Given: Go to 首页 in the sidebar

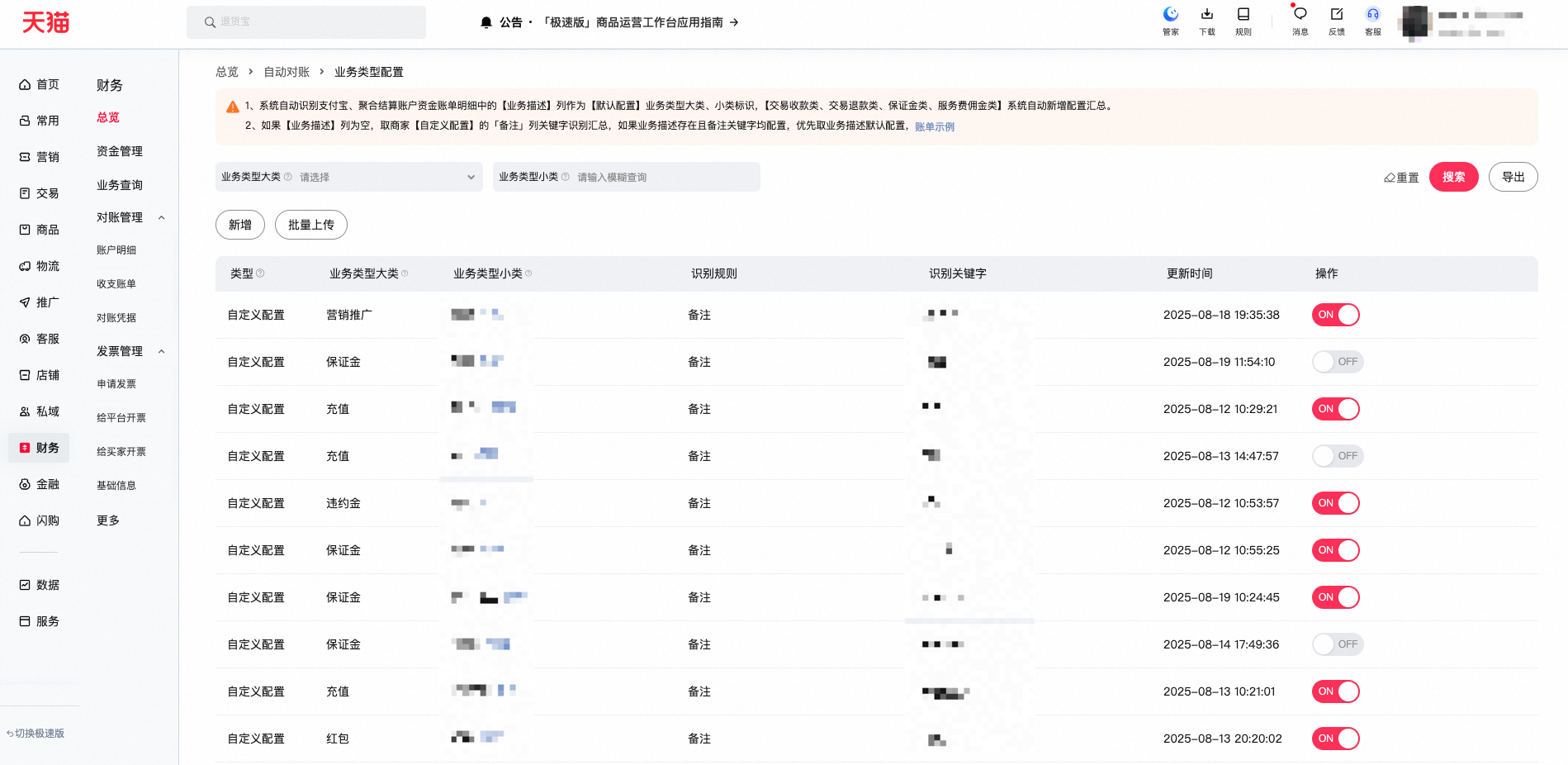Looking at the screenshot, I should click(40, 84).
